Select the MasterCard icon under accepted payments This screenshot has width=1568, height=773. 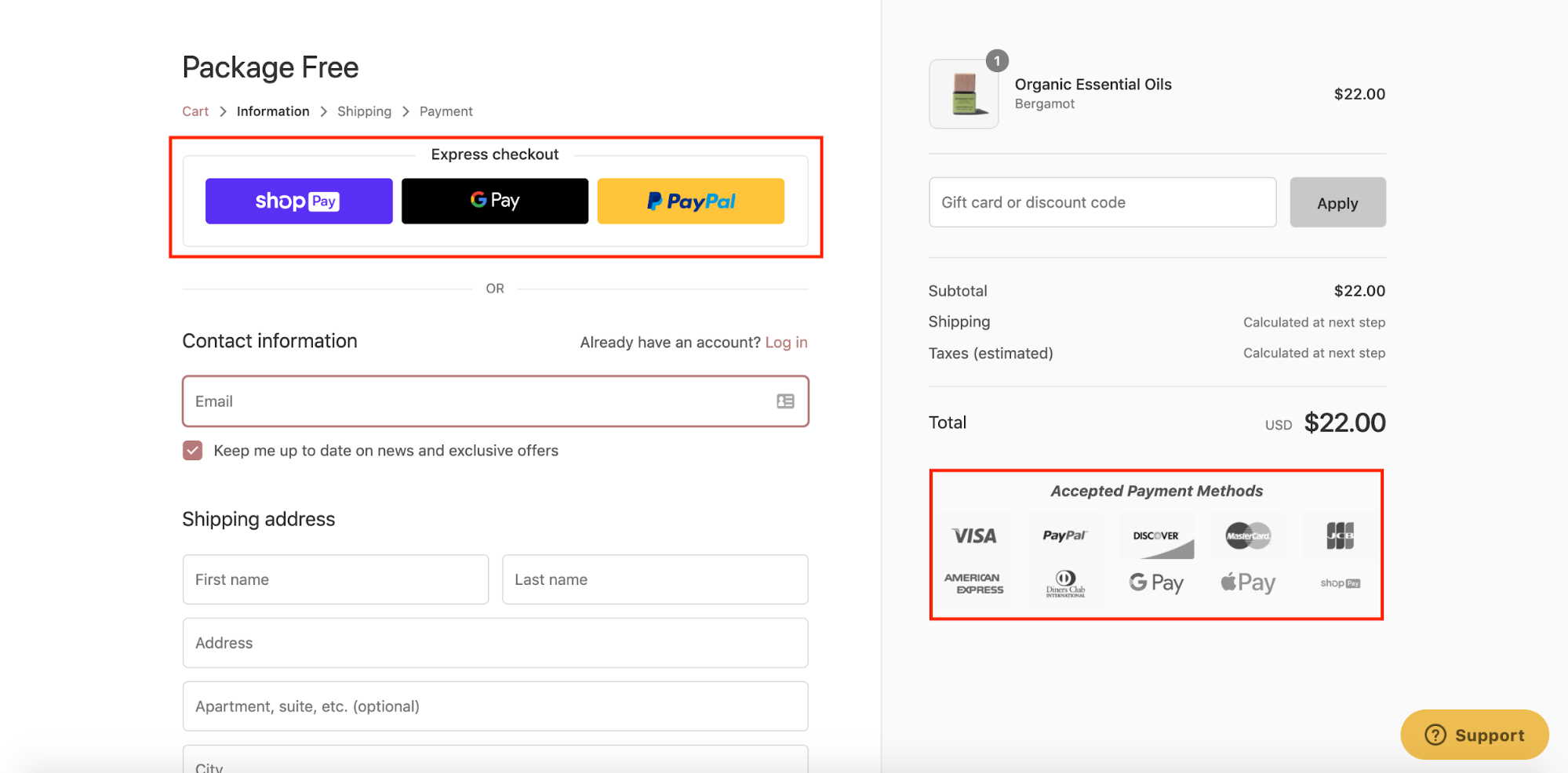click(x=1247, y=535)
